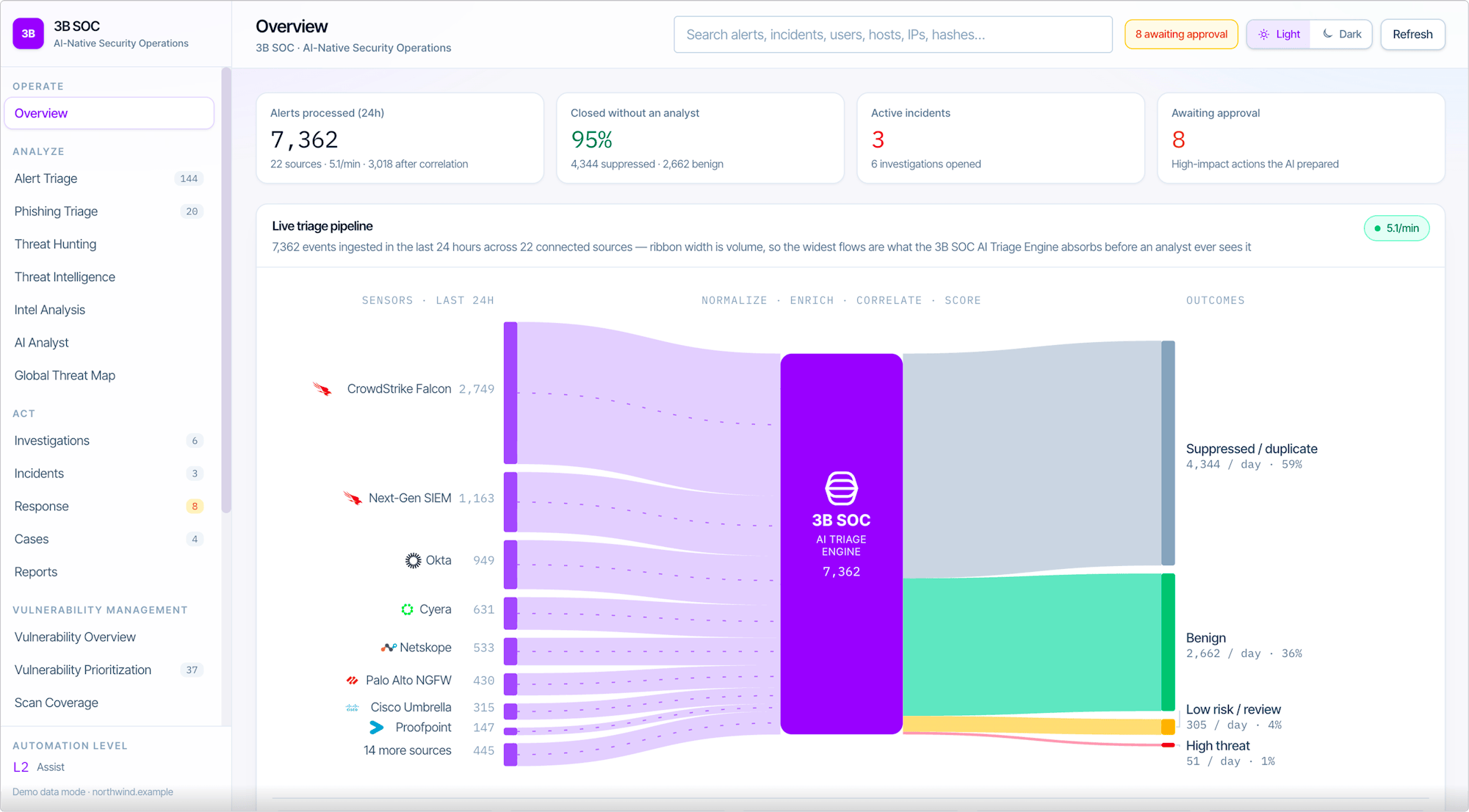Click the Okta sunburst logo icon
The image size is (1469, 812).
click(413, 560)
